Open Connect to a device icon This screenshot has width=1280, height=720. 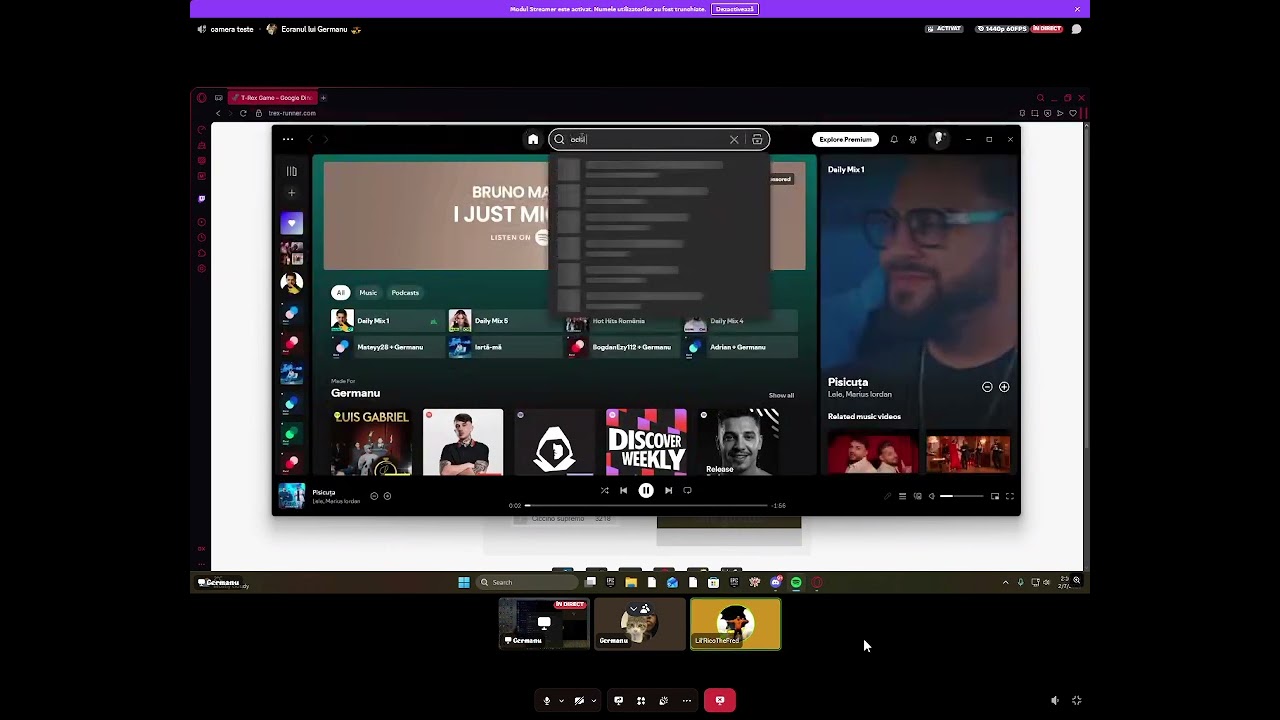click(917, 496)
